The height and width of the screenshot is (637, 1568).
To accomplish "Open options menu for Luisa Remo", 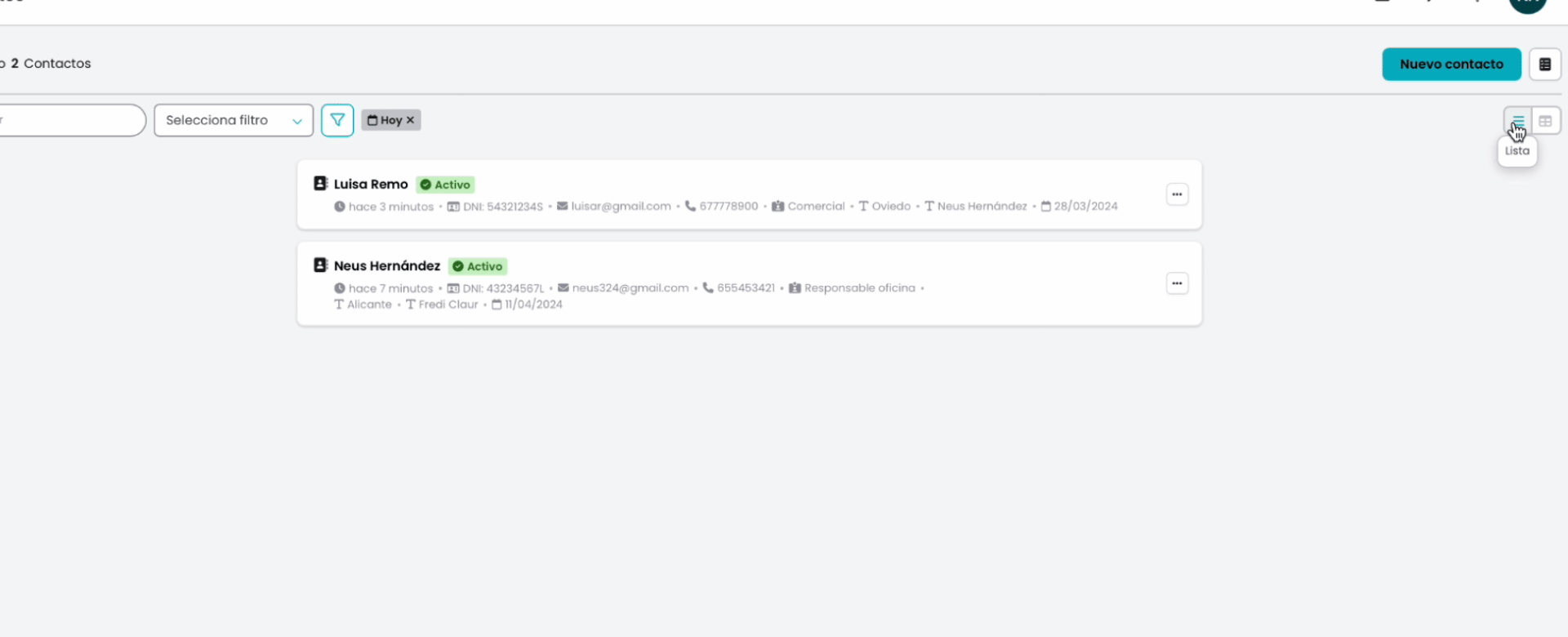I will [x=1177, y=194].
